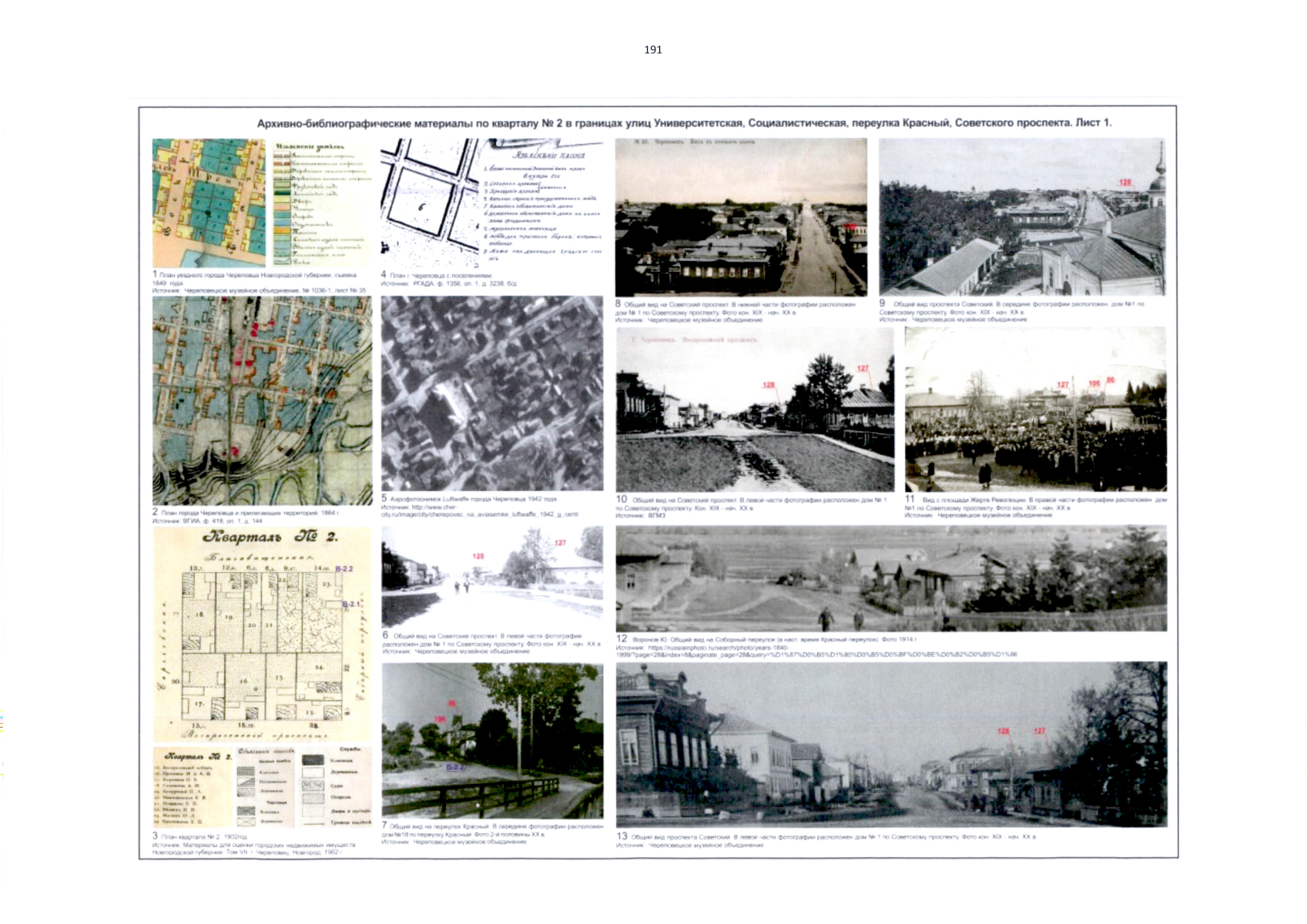Open photo 13 of wooden houses along the avenue
This screenshot has height=924, width=1307.
click(891, 745)
